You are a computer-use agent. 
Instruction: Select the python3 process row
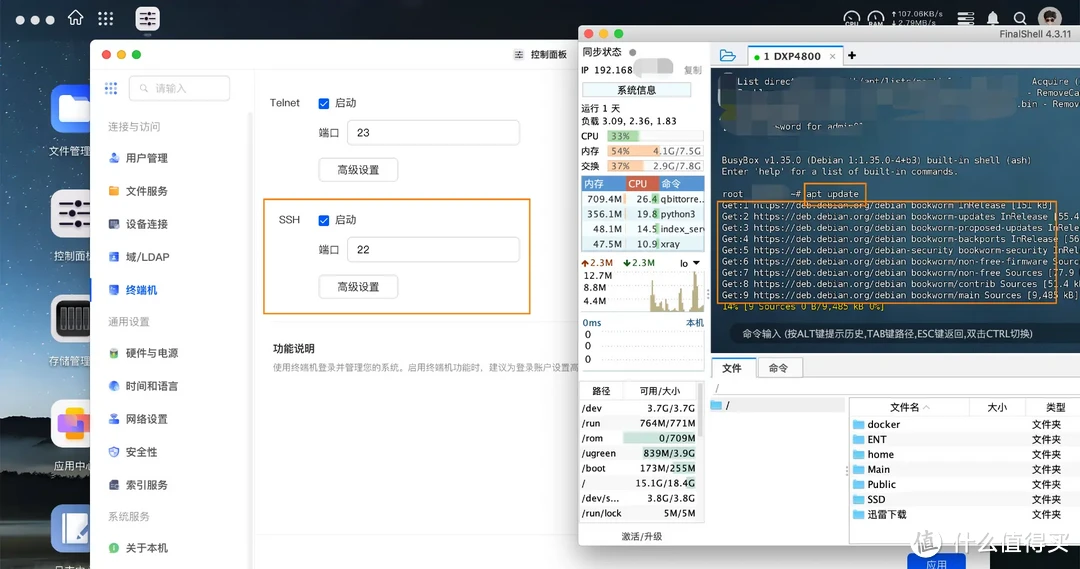[x=643, y=214]
